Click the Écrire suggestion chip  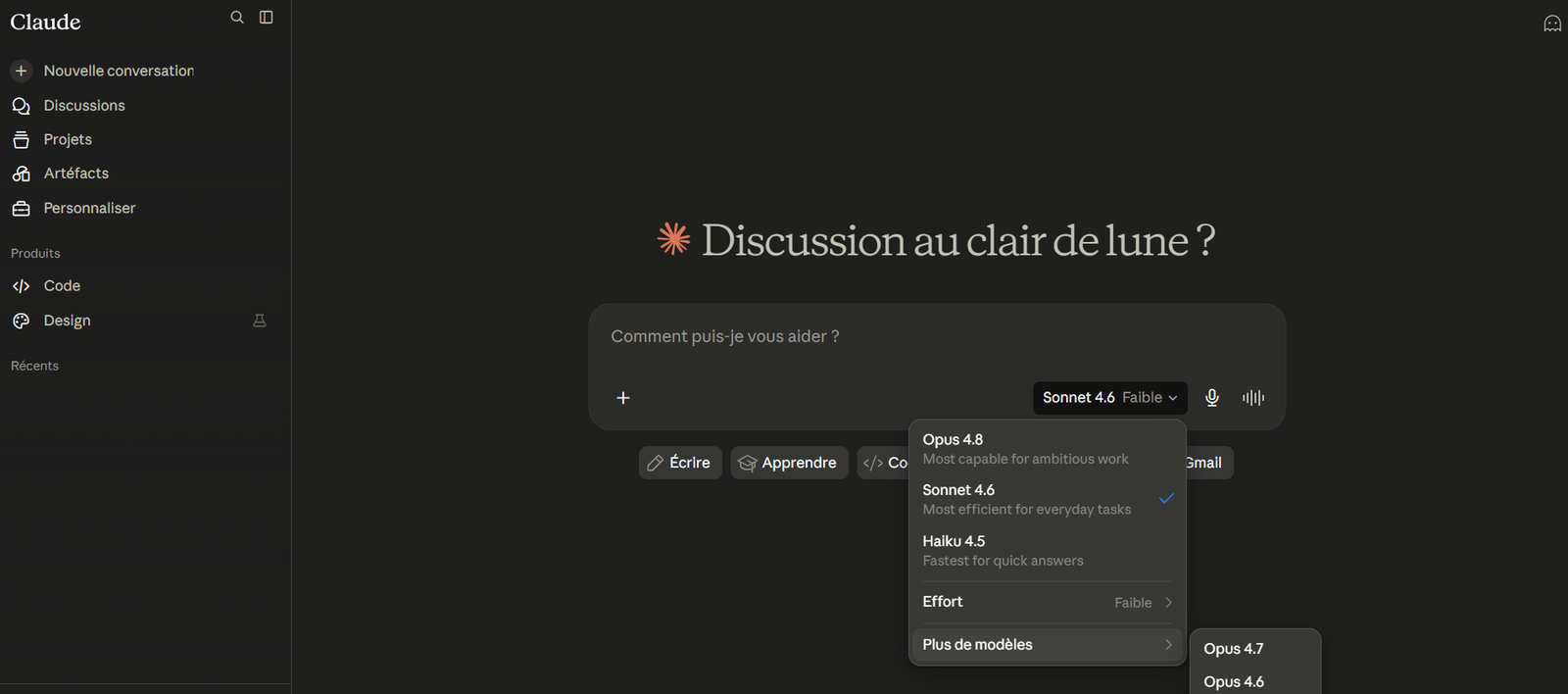(x=680, y=463)
